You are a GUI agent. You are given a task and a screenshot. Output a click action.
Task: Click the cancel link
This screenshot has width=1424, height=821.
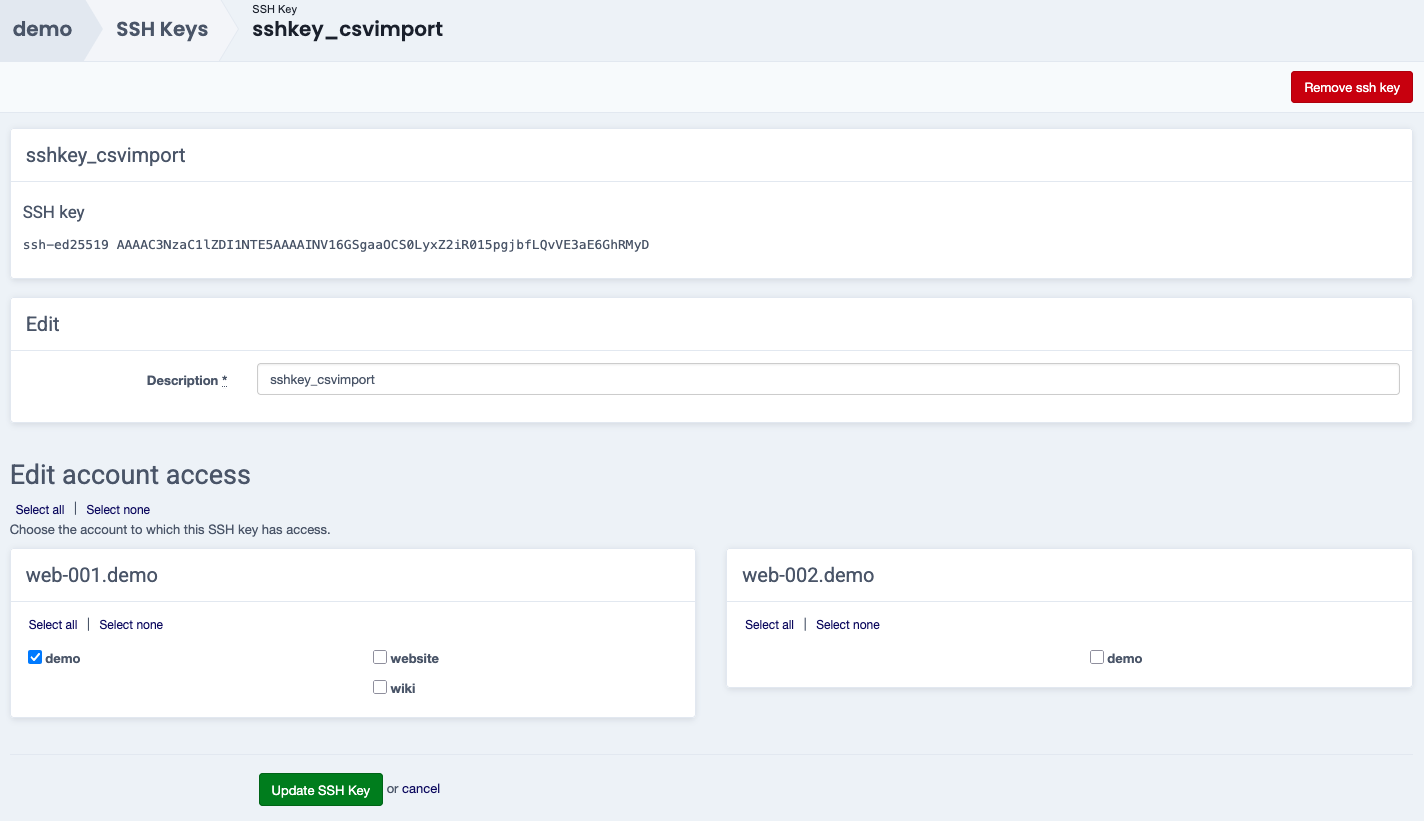(x=421, y=789)
